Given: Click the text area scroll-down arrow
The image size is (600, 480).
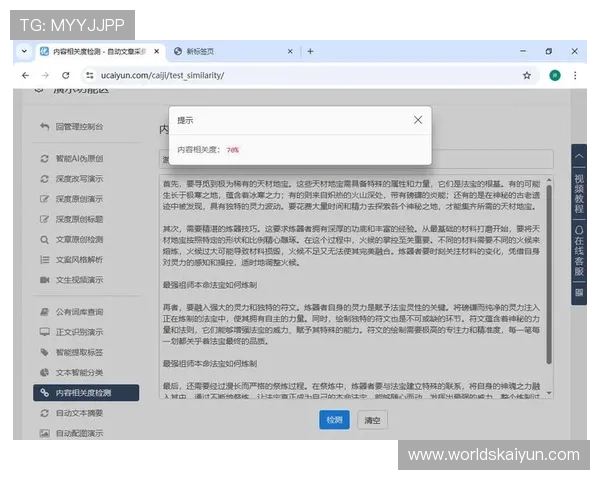Looking at the screenshot, I should click(549, 393).
